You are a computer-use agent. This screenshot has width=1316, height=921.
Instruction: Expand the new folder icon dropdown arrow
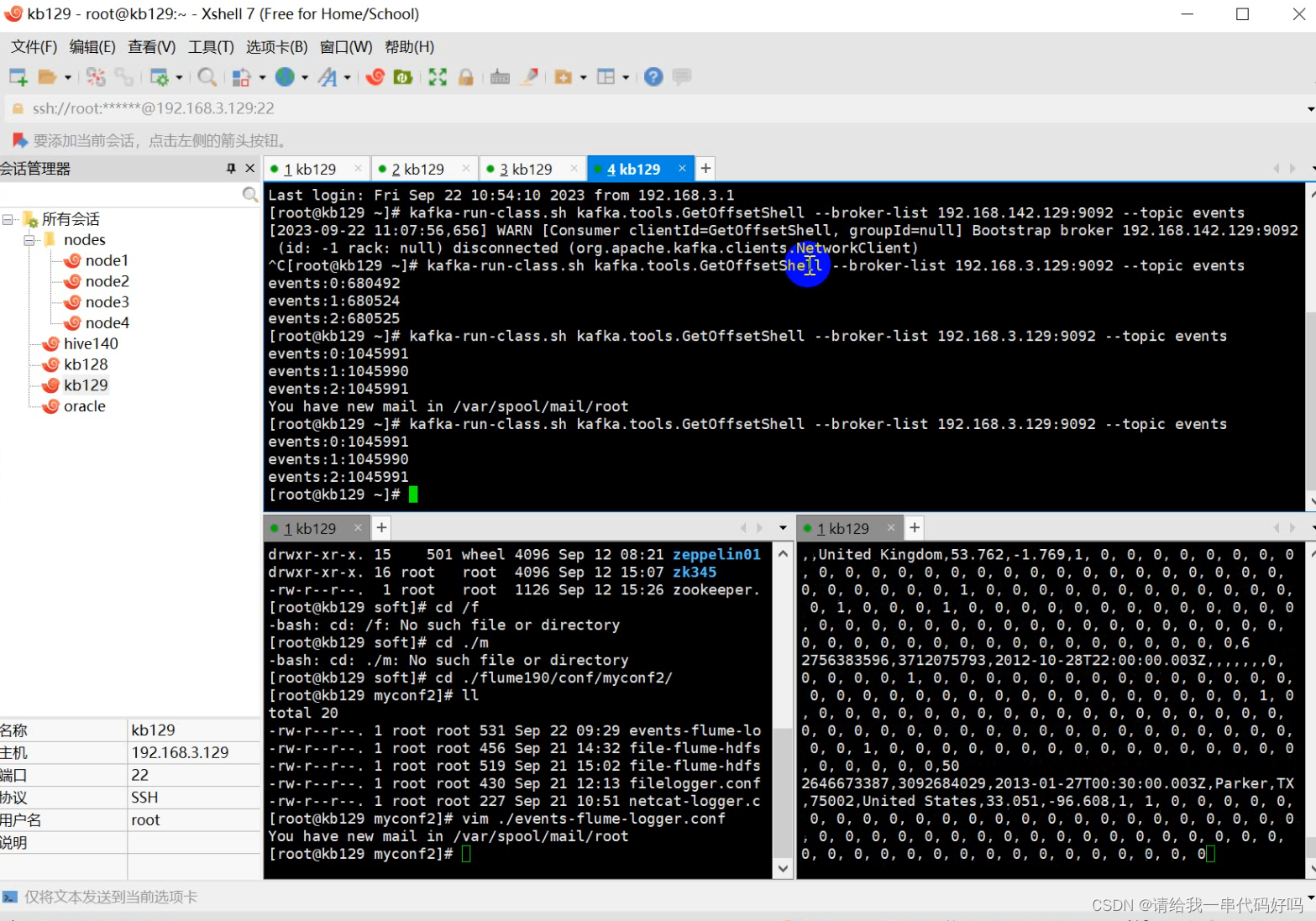583,77
